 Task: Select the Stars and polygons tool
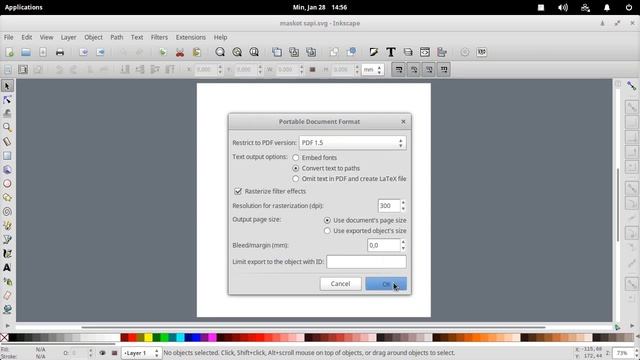[7, 198]
